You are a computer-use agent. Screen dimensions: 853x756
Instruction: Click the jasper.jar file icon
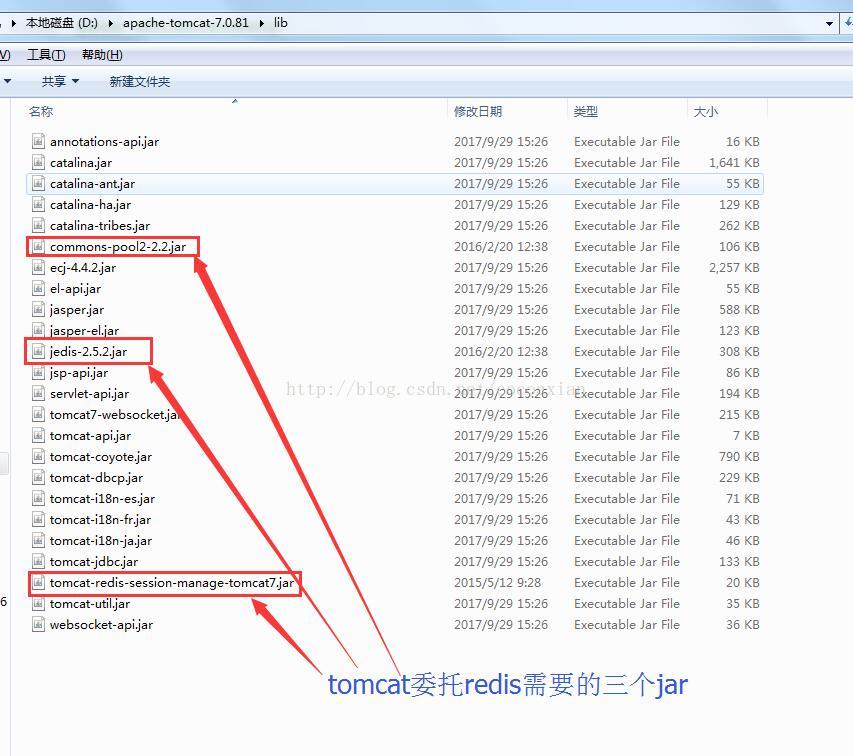38,309
